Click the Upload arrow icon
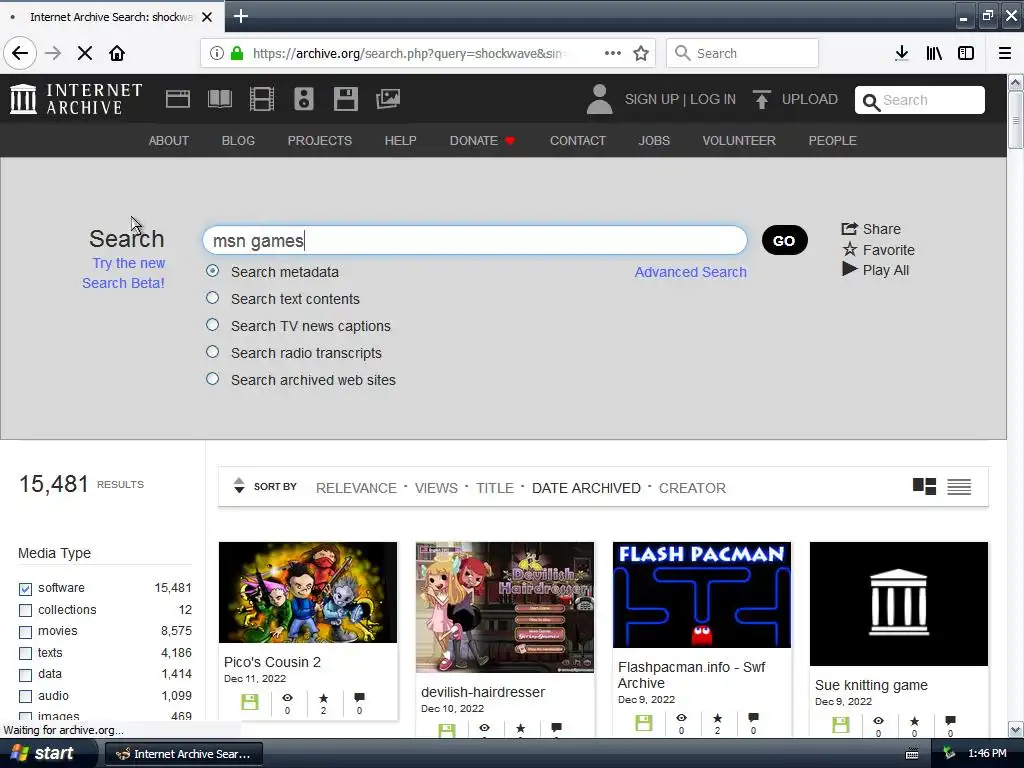The image size is (1024, 768). click(761, 99)
